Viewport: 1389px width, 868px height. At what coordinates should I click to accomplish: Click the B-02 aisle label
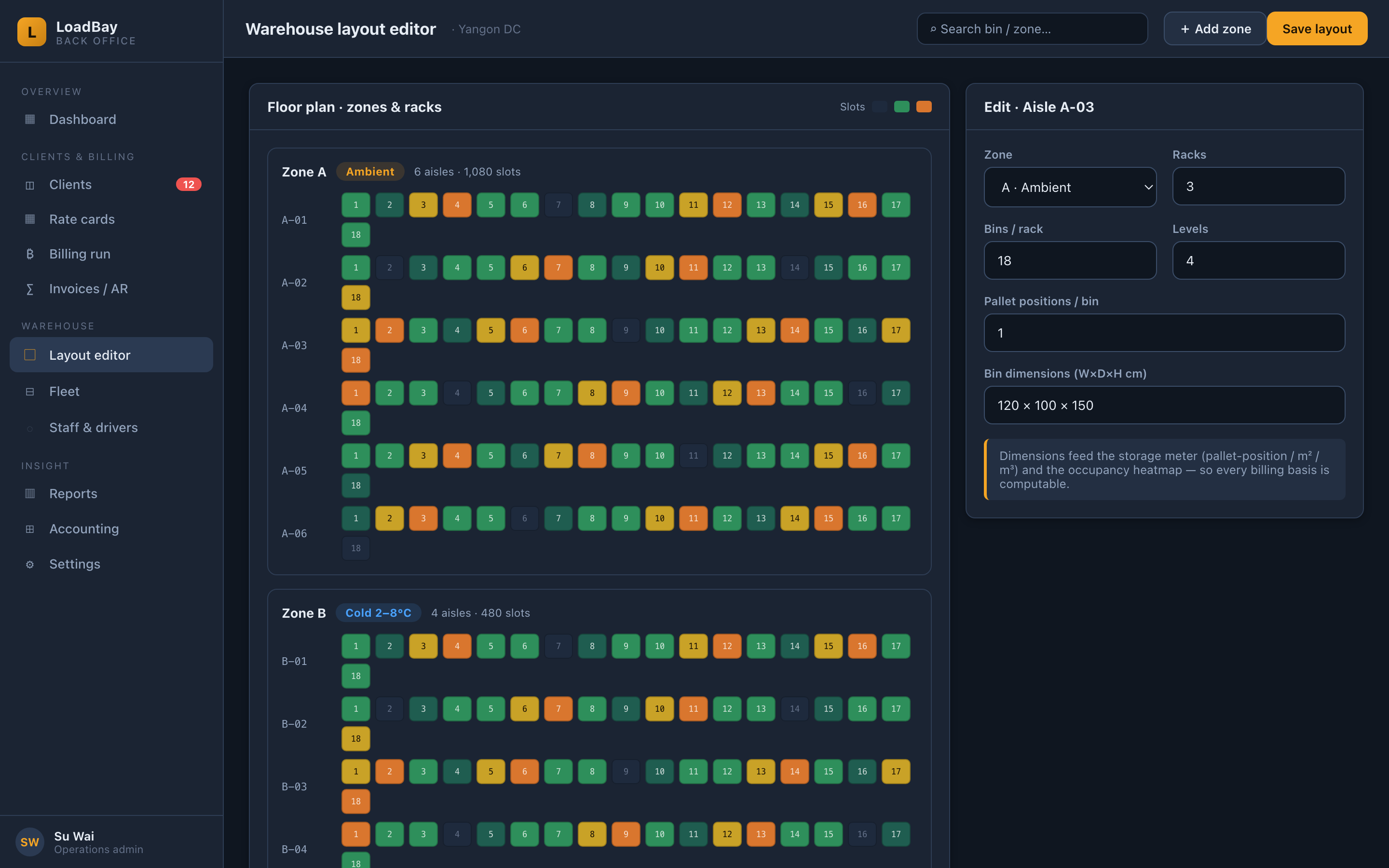point(294,724)
